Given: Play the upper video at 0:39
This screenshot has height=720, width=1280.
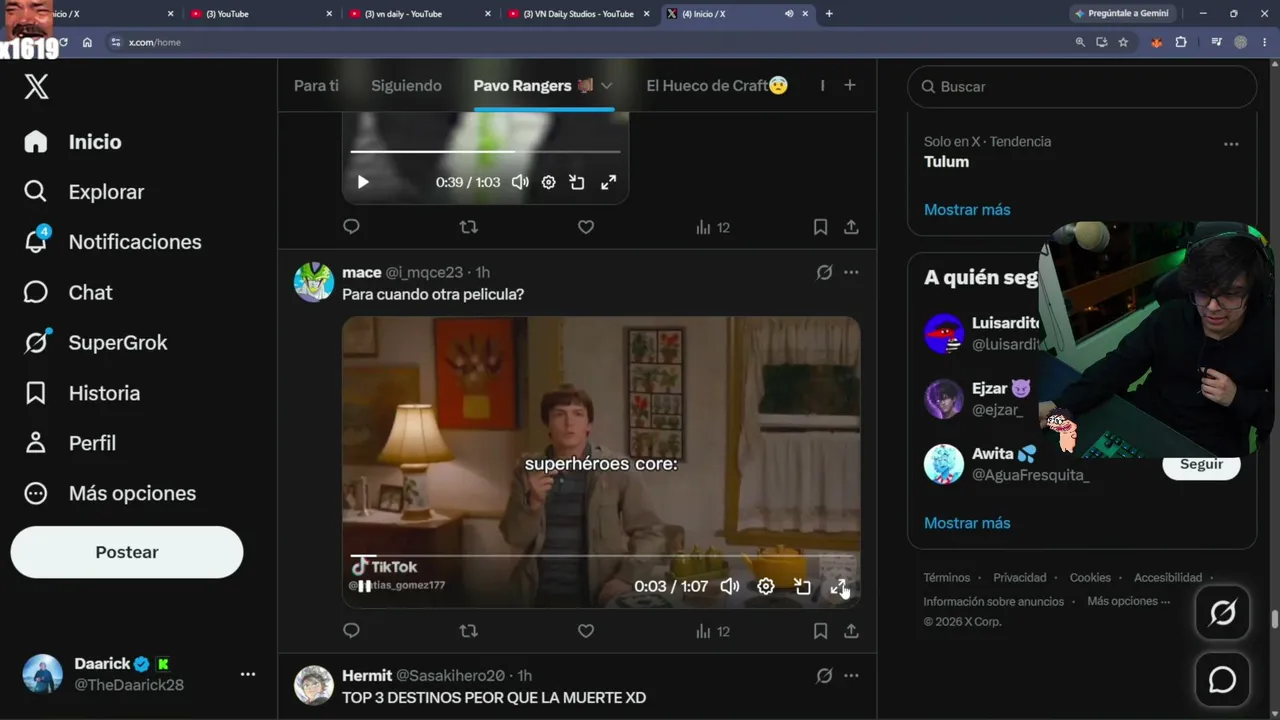Looking at the screenshot, I should (363, 182).
